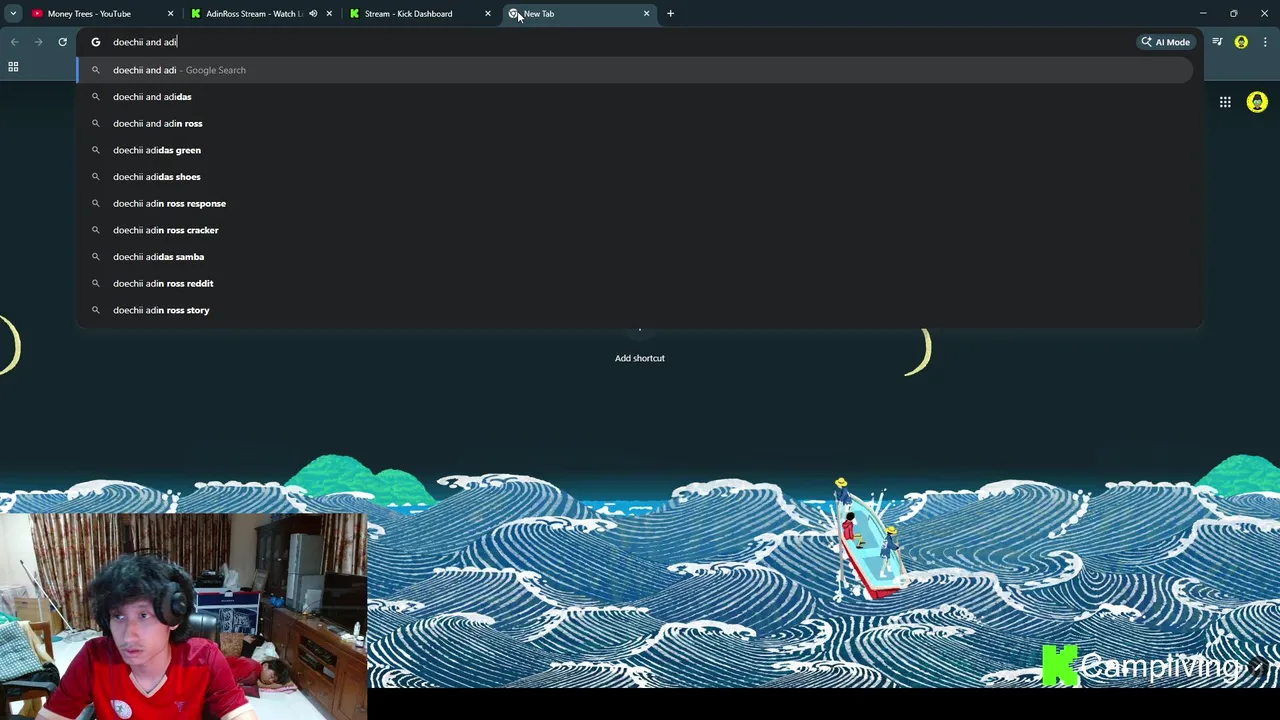Click the browser forward arrow
This screenshot has height=720, width=1280.
point(38,42)
